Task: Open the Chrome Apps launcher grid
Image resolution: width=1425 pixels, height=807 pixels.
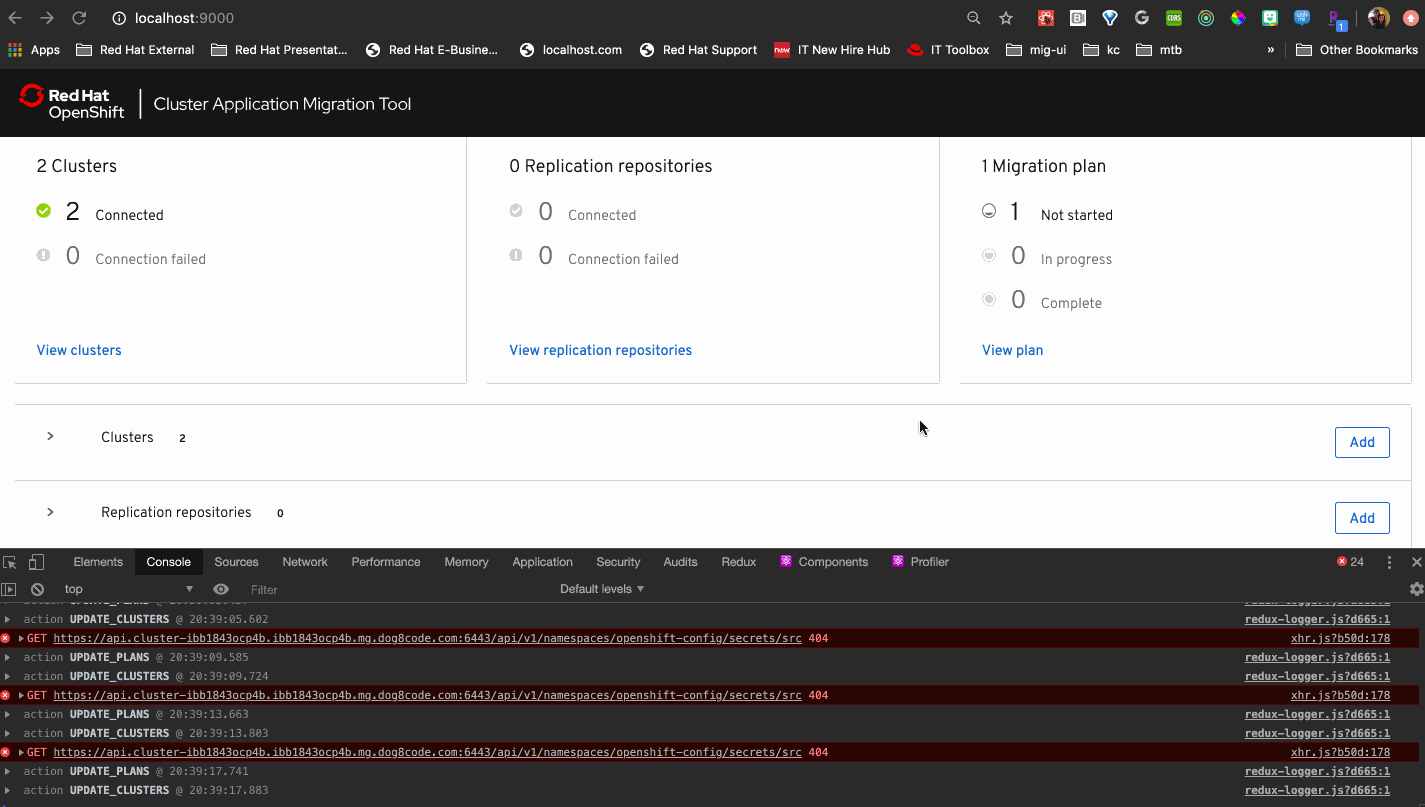Action: point(15,49)
